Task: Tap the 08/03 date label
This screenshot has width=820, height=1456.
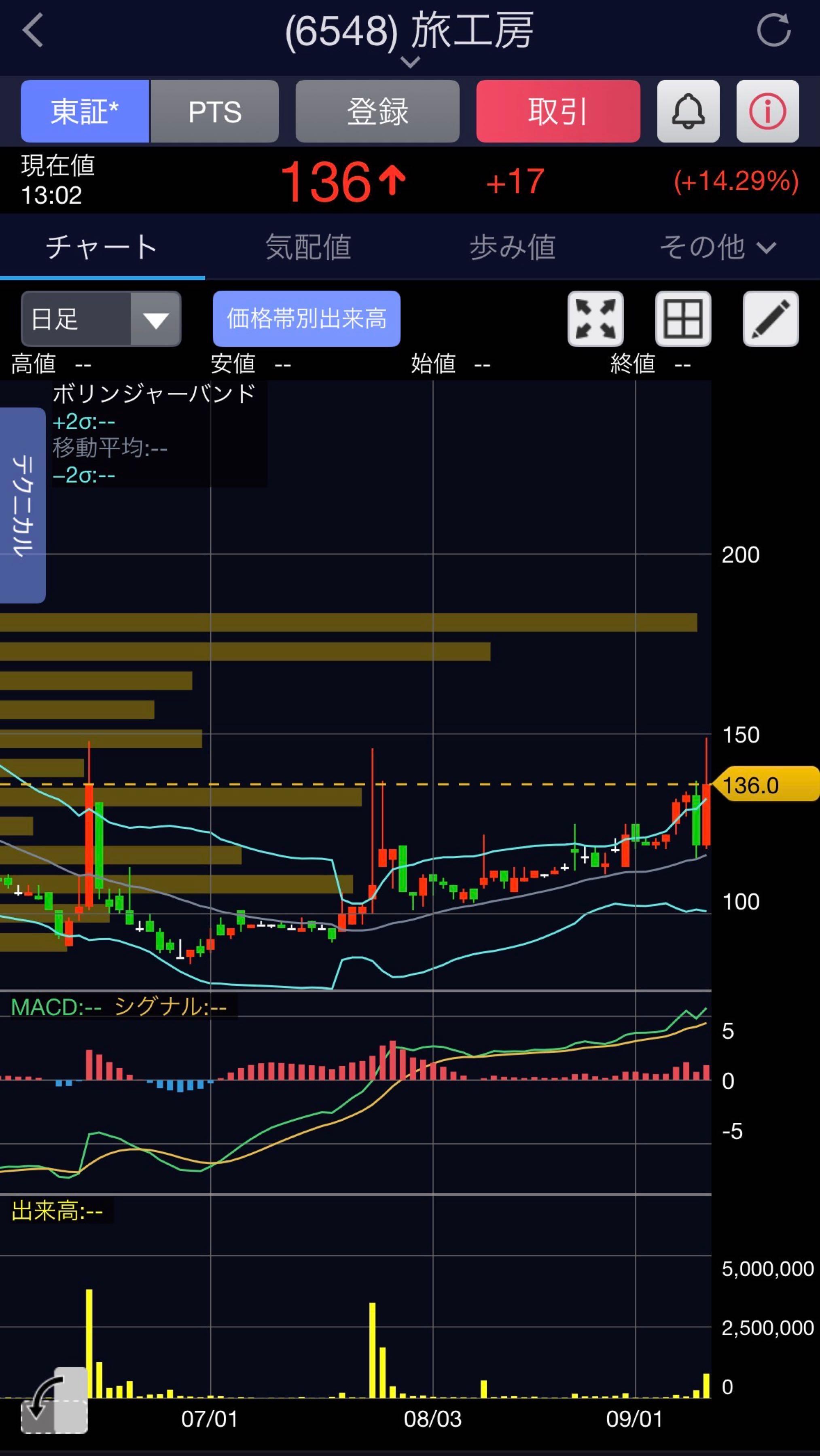Action: click(x=432, y=1419)
